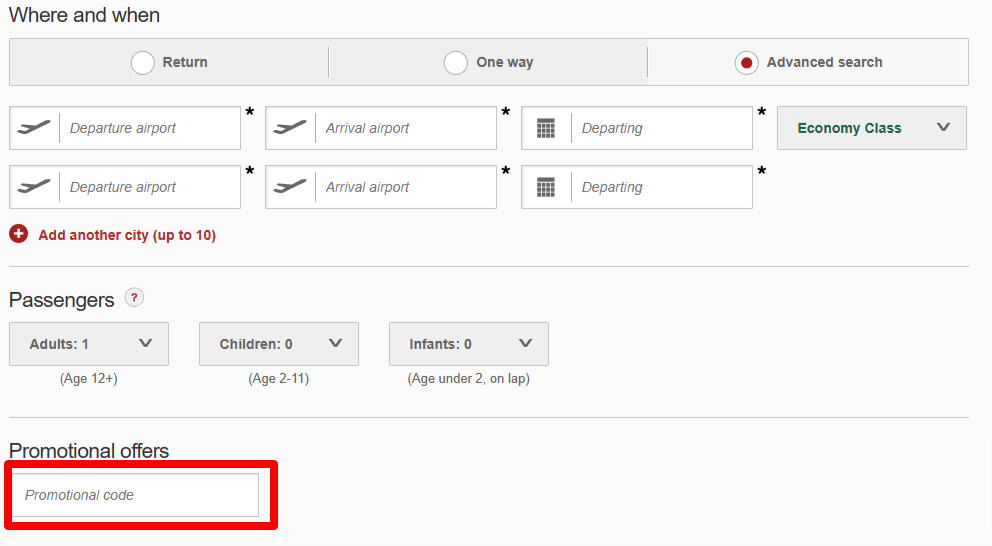992x546 pixels.
Task: Select the One way radio button
Action: 456,63
